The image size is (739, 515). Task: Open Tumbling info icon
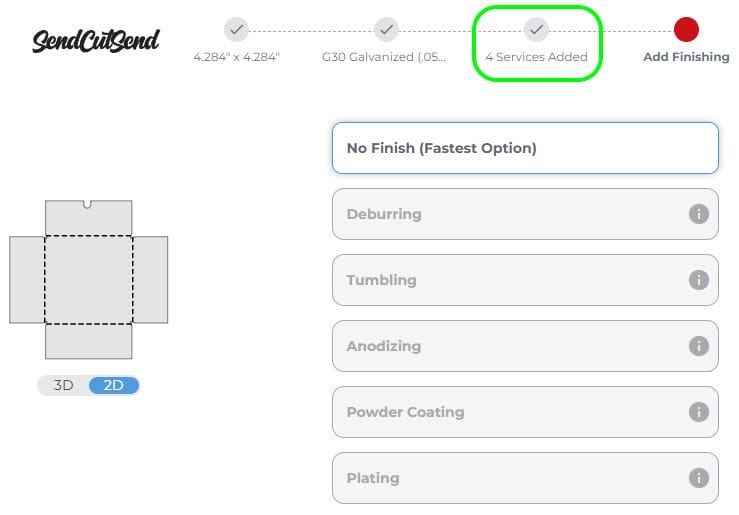click(x=699, y=280)
